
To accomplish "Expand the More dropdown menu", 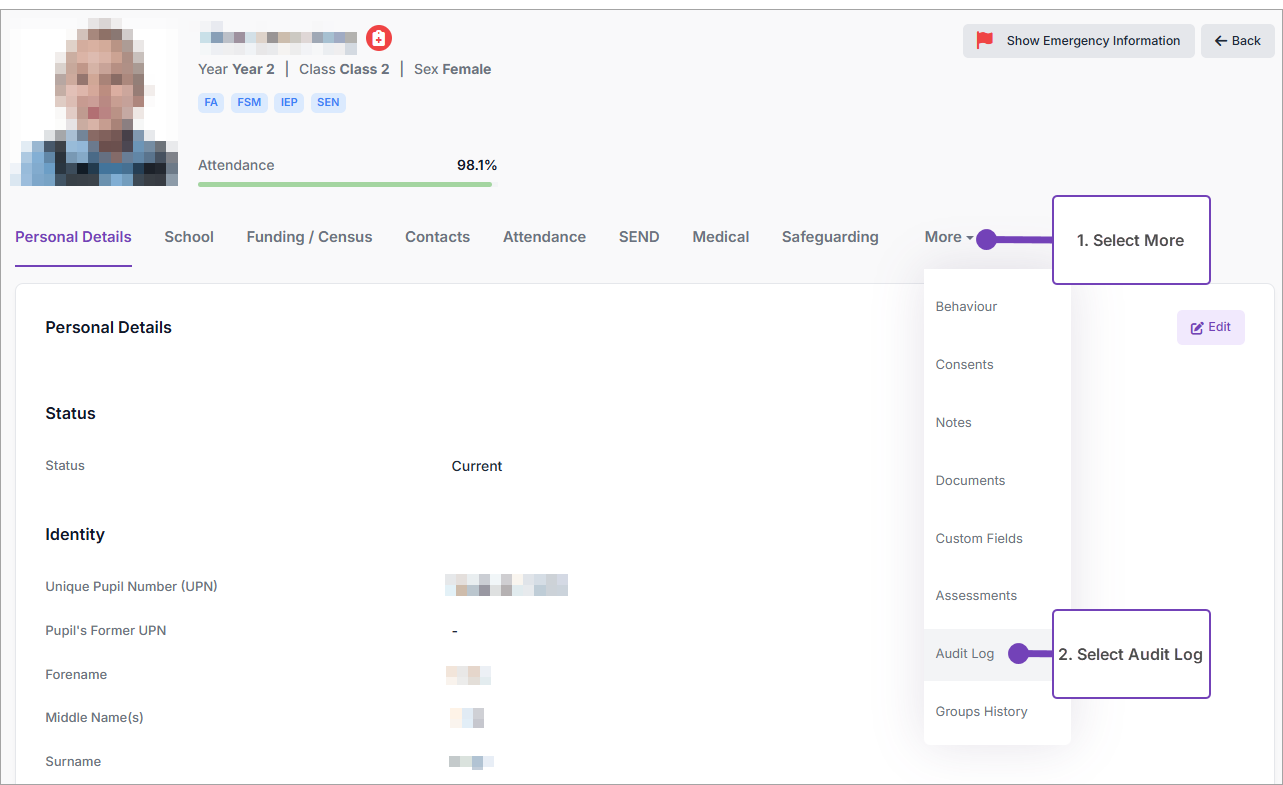I will (x=948, y=237).
